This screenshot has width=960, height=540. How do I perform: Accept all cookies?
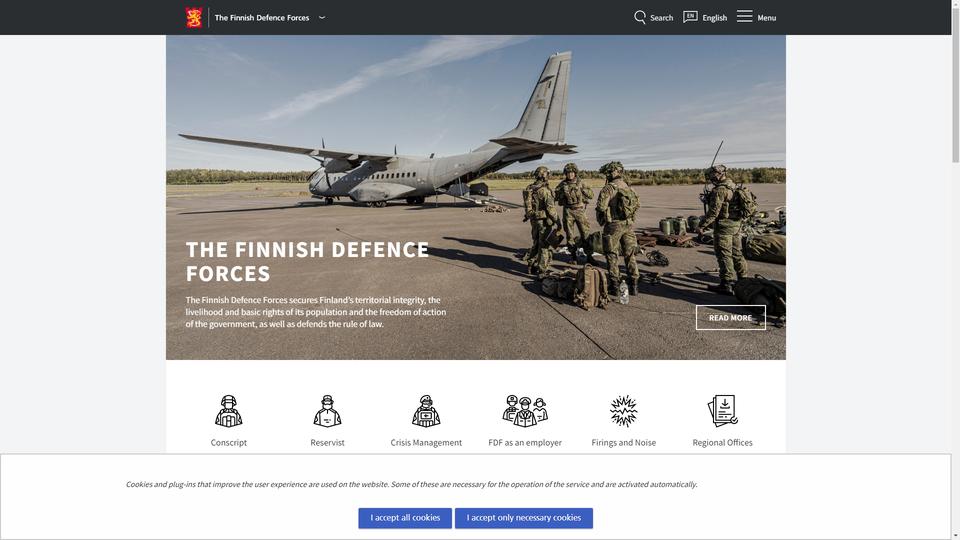(x=405, y=518)
